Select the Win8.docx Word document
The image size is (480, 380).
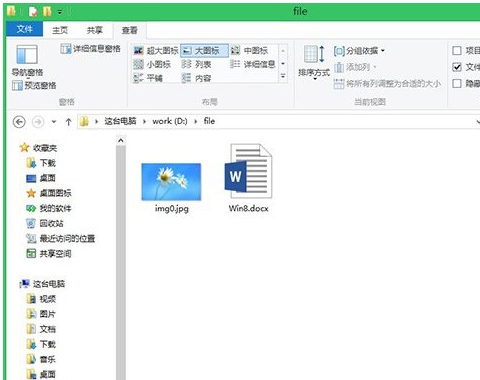tap(249, 178)
